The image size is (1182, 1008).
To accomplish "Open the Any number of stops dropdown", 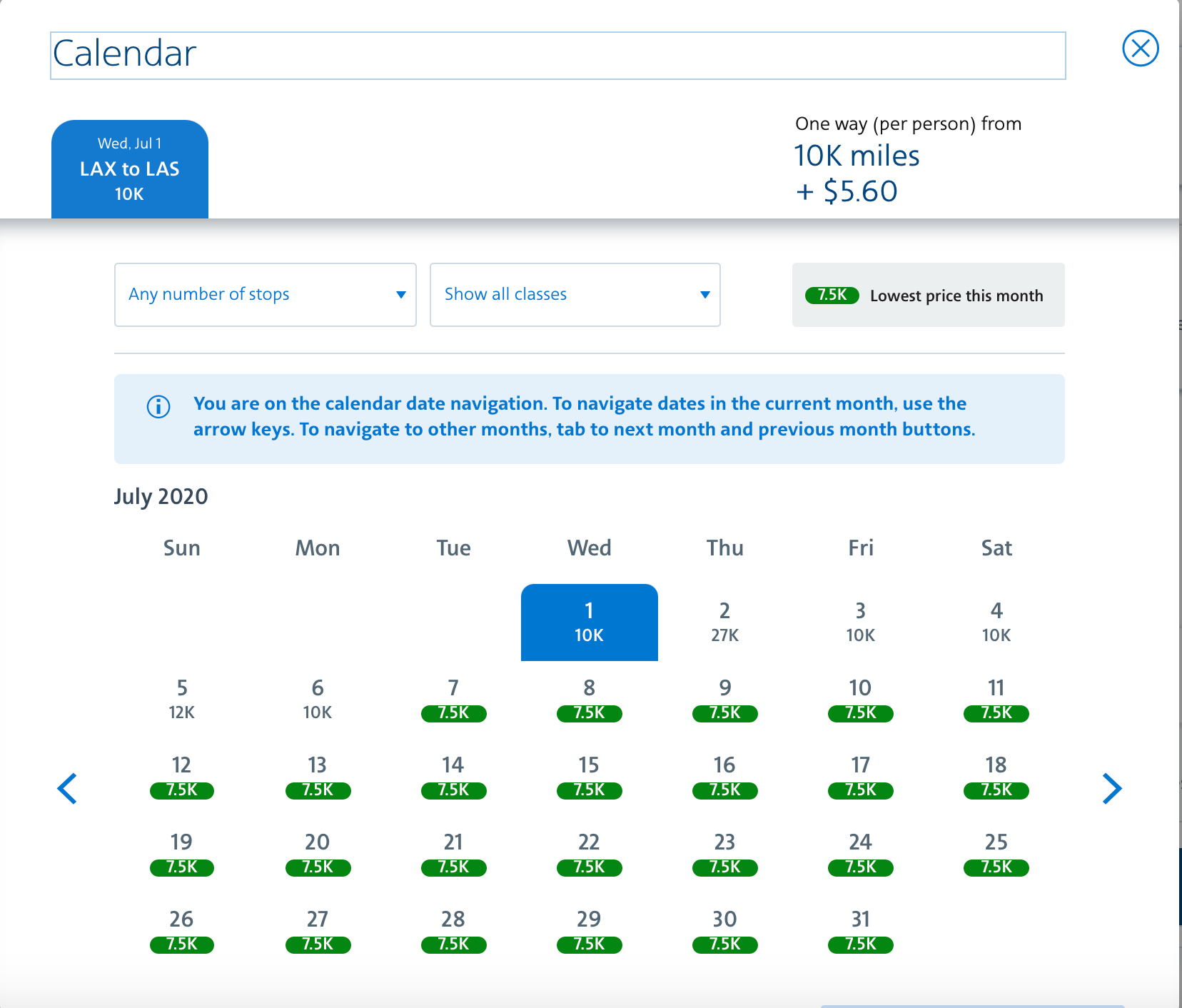I will [265, 295].
